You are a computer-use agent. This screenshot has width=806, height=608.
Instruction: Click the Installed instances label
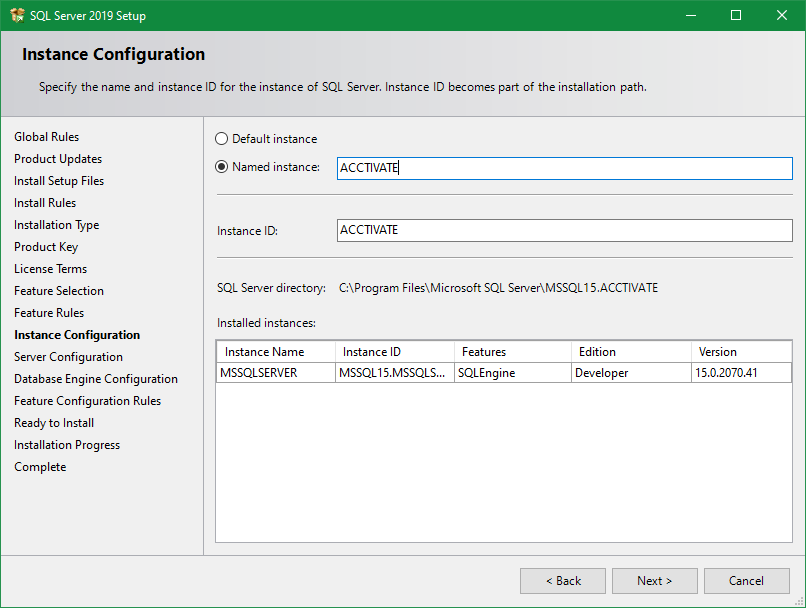[266, 323]
